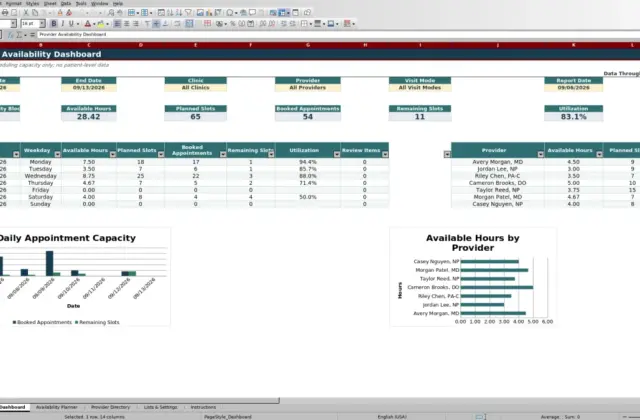
Task: Toggle the AutoFilter funnel icon
Action: pyautogui.click(x=188, y=13)
